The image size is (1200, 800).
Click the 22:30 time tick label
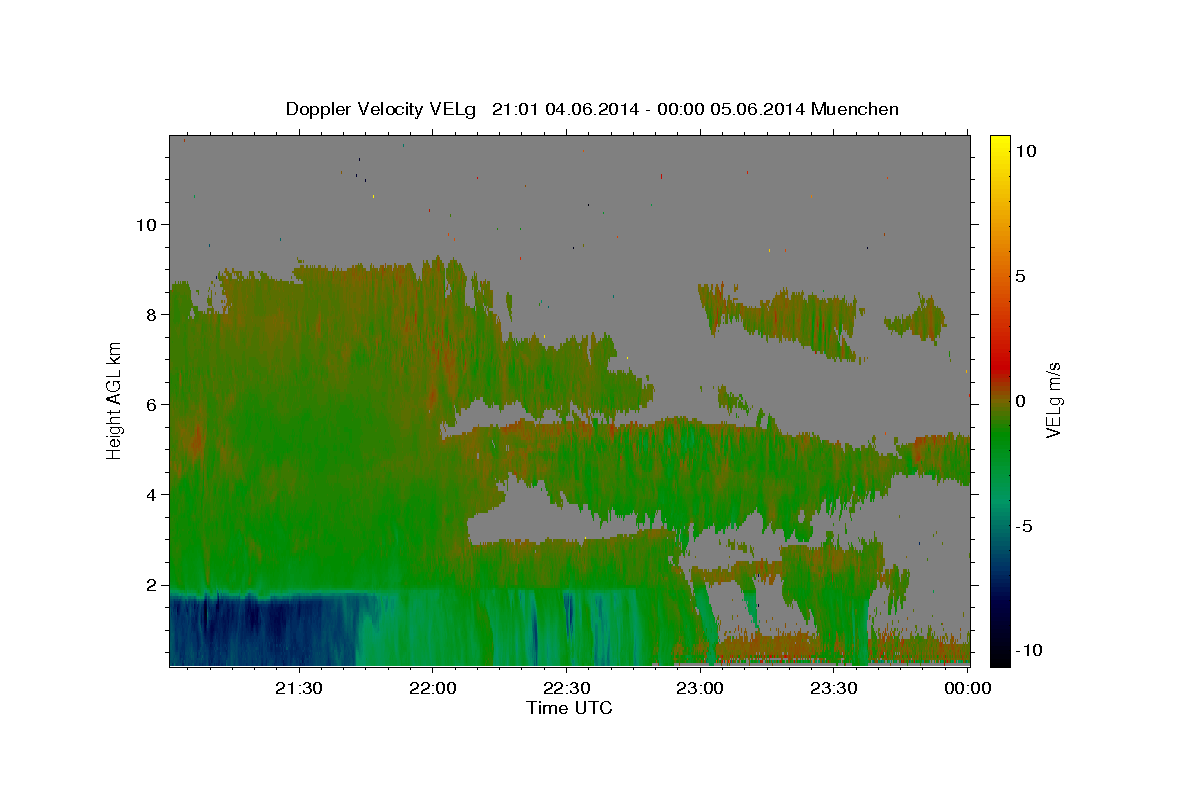[x=567, y=688]
